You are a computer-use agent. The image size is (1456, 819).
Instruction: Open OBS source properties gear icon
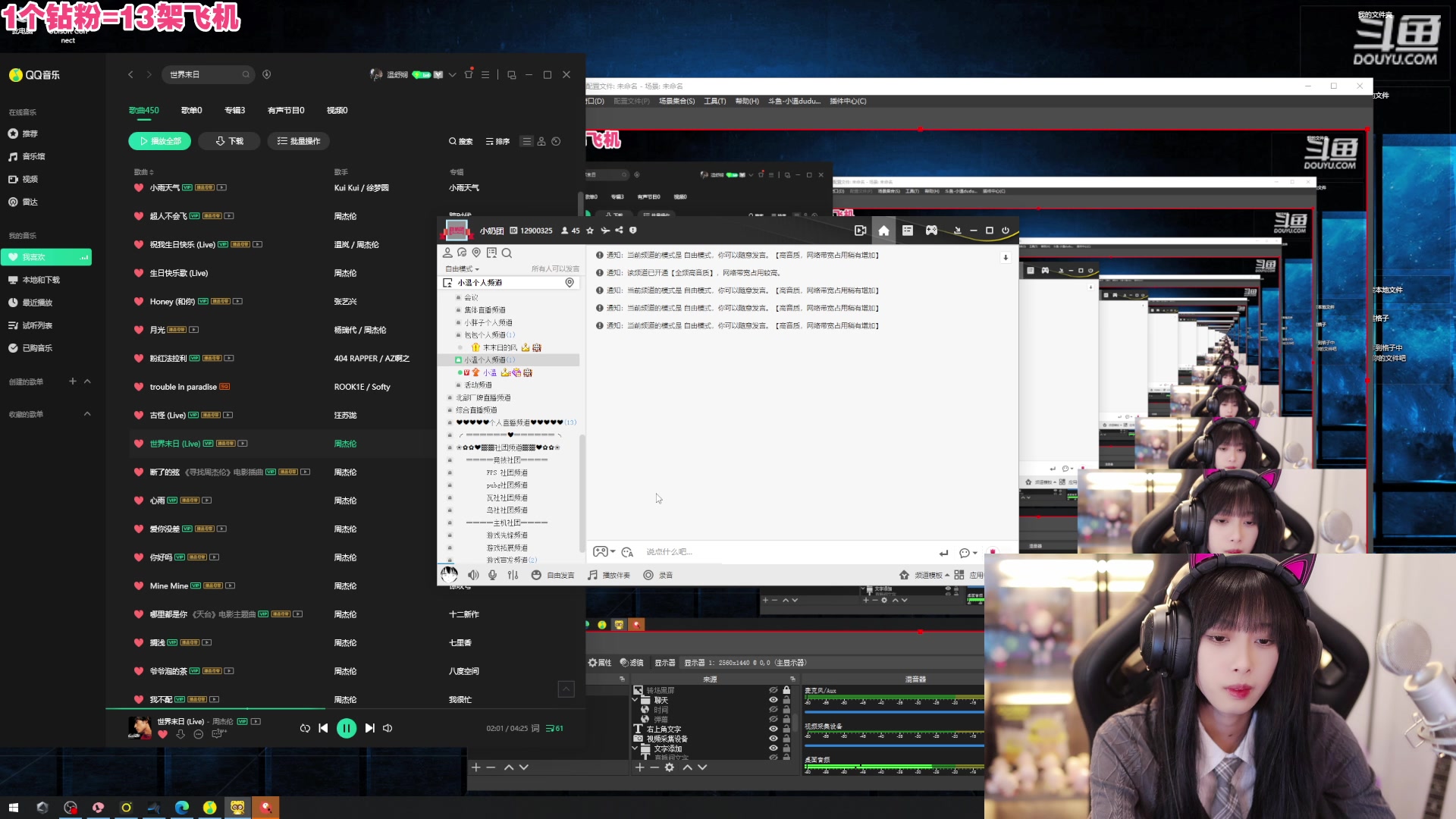(669, 767)
